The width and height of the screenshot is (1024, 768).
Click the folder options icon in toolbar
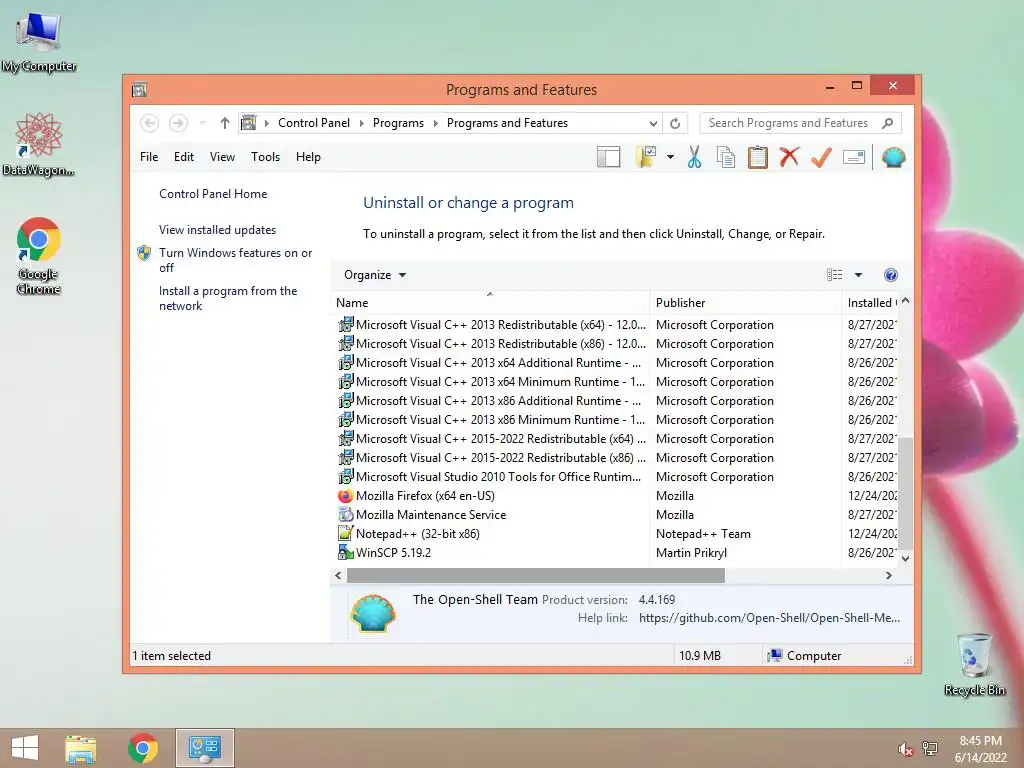pyautogui.click(x=646, y=157)
